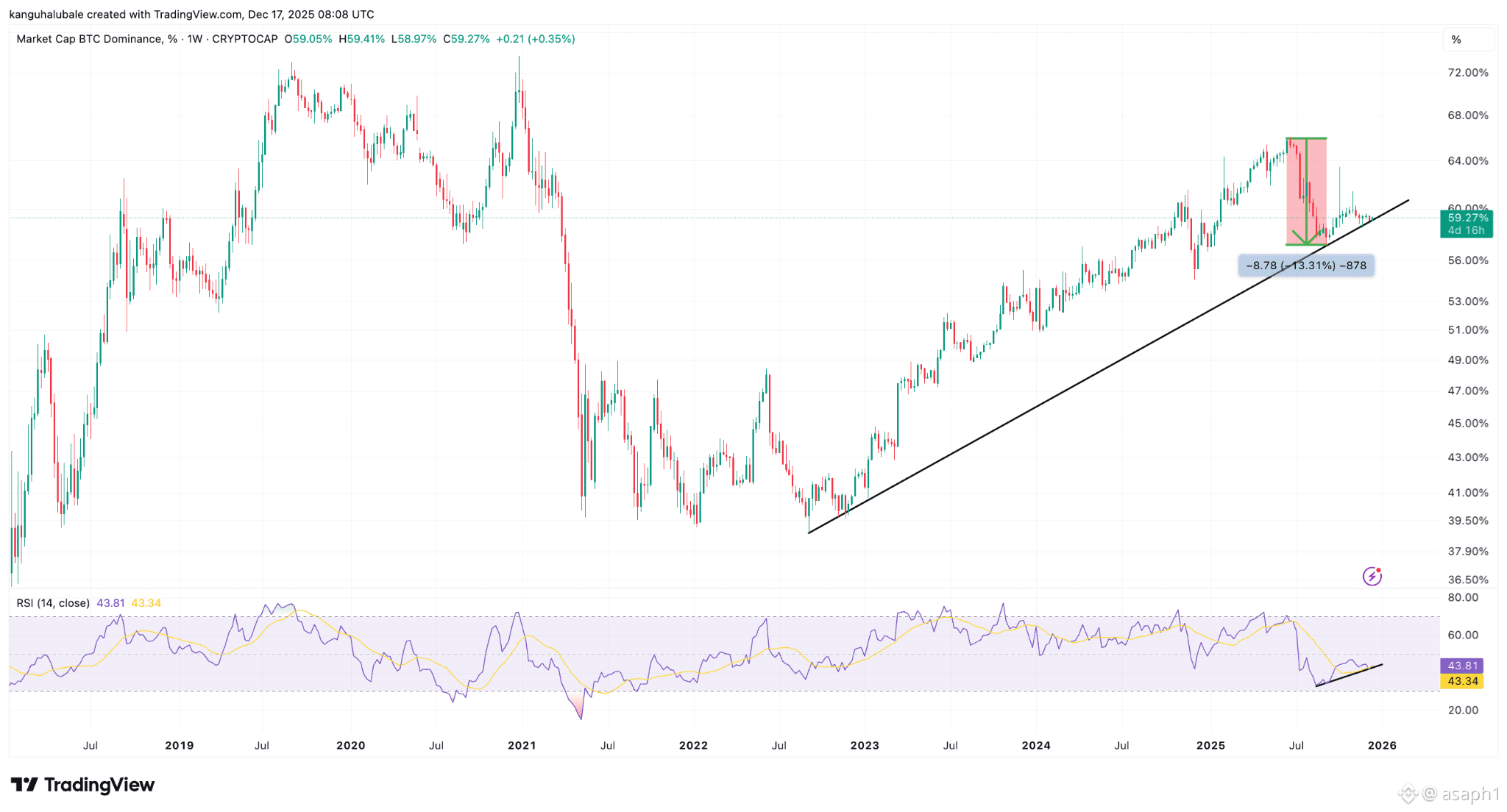The width and height of the screenshot is (1507, 812).
Task: Click the -8.78 (-13.31%) measurement label
Action: tap(1306, 266)
